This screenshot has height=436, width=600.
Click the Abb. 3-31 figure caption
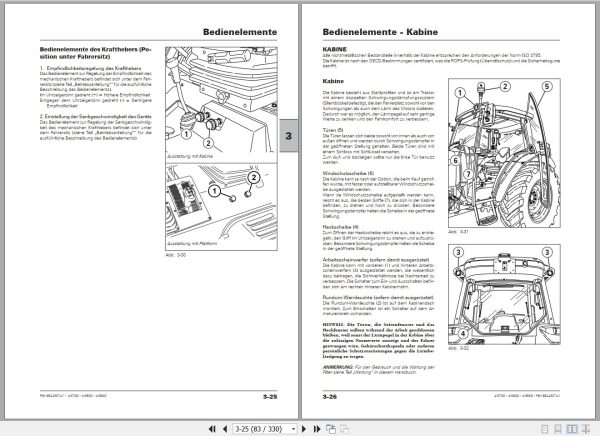[458, 232]
